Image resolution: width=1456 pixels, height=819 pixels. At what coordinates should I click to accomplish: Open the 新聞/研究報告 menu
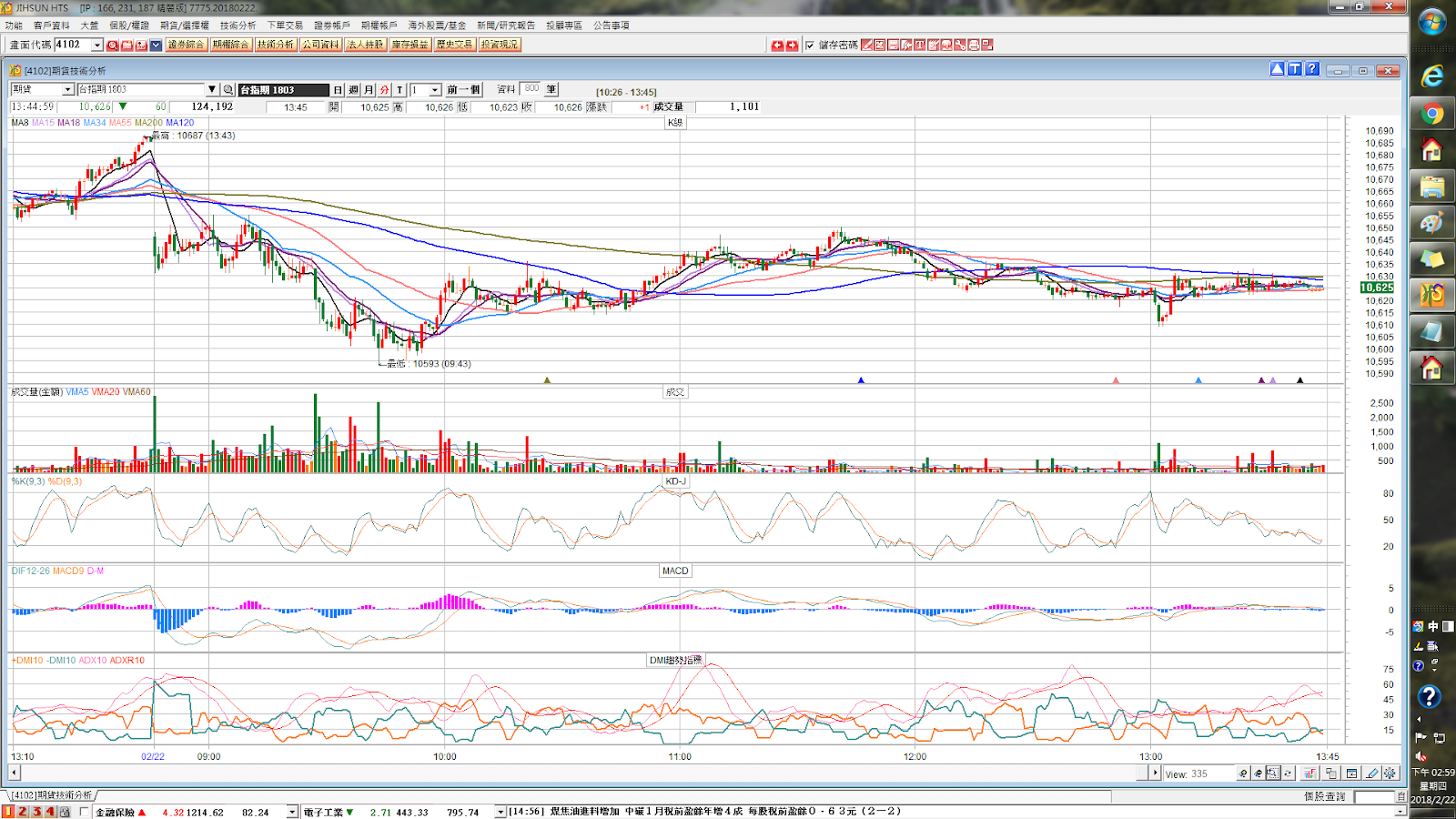point(506,25)
